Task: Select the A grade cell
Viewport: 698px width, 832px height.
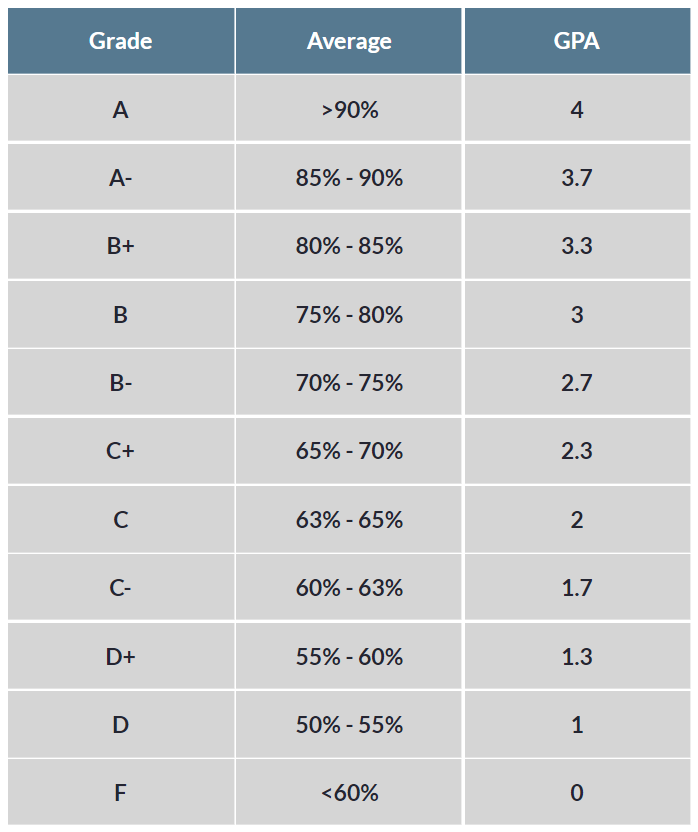Action: [120, 110]
